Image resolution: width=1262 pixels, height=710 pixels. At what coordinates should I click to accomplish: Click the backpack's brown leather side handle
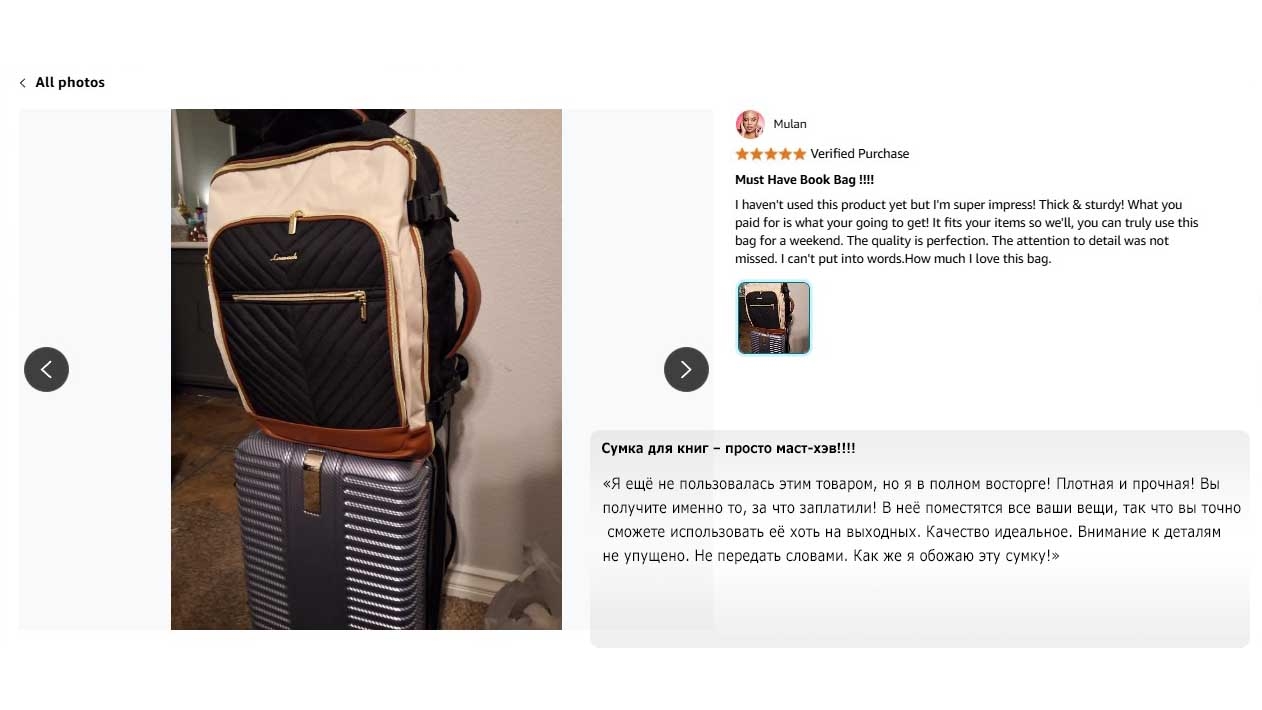pyautogui.click(x=465, y=300)
